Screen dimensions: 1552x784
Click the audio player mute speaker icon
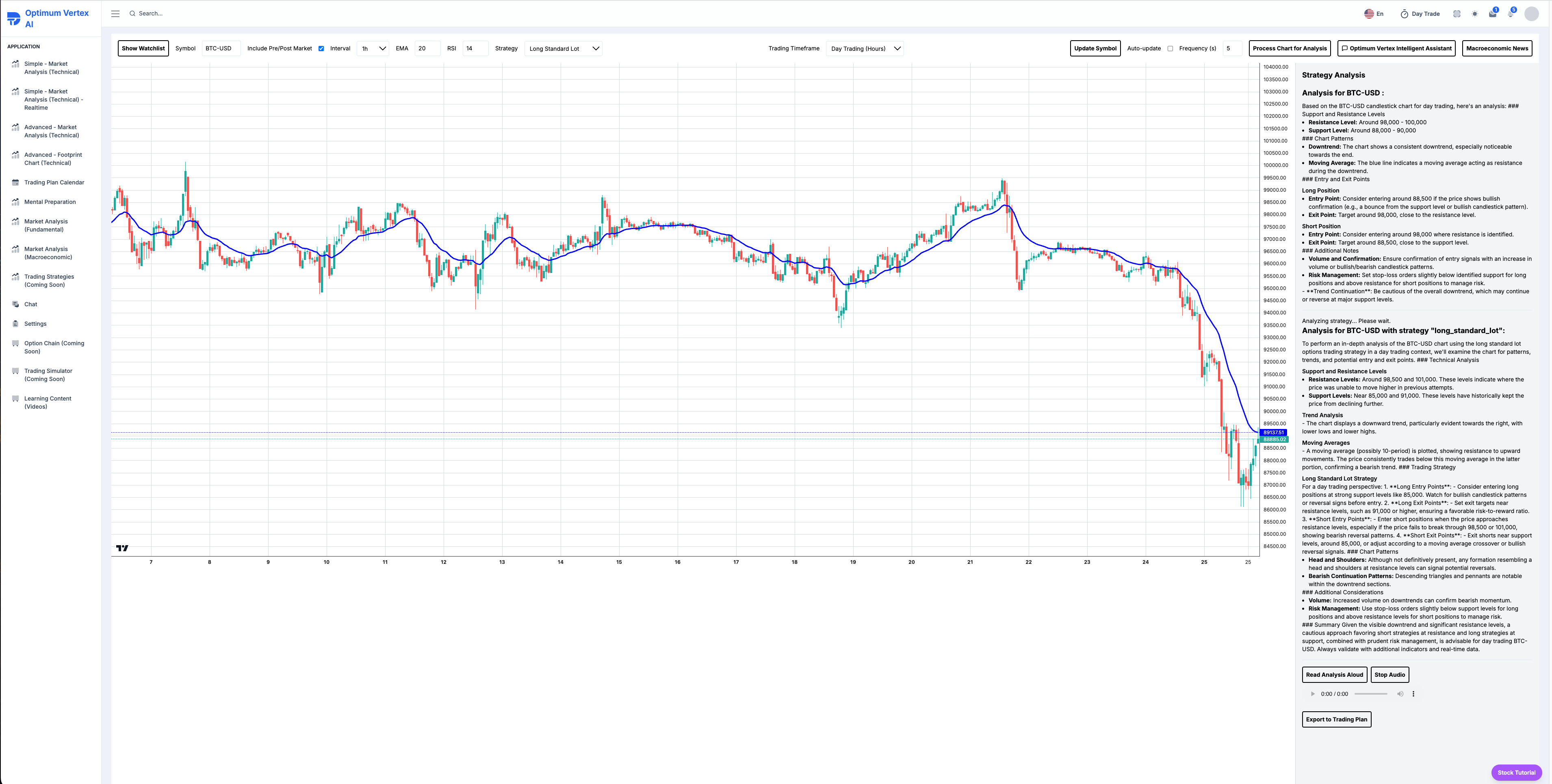1400,693
